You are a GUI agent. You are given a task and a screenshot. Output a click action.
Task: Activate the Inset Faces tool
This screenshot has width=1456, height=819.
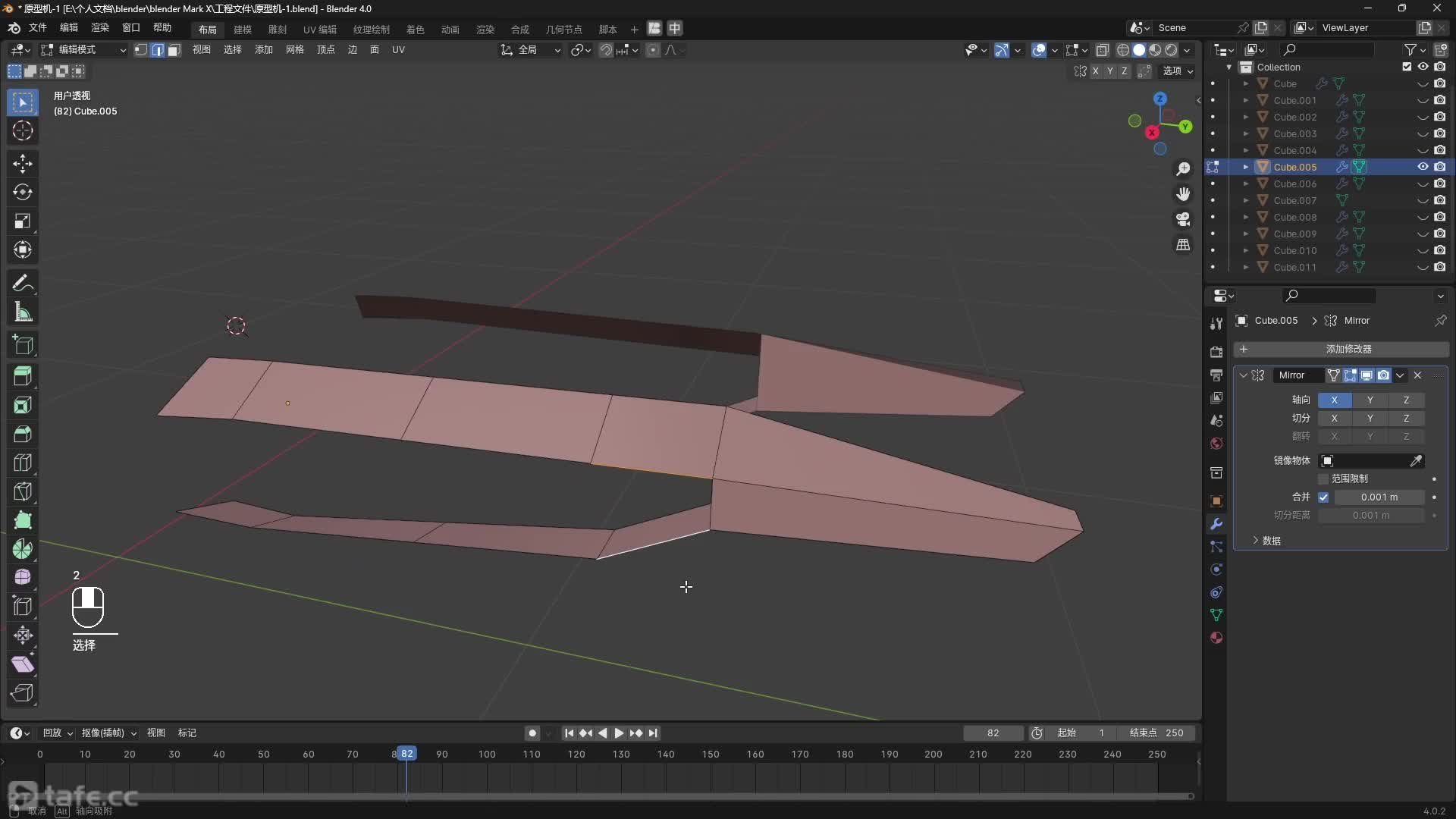click(x=23, y=406)
